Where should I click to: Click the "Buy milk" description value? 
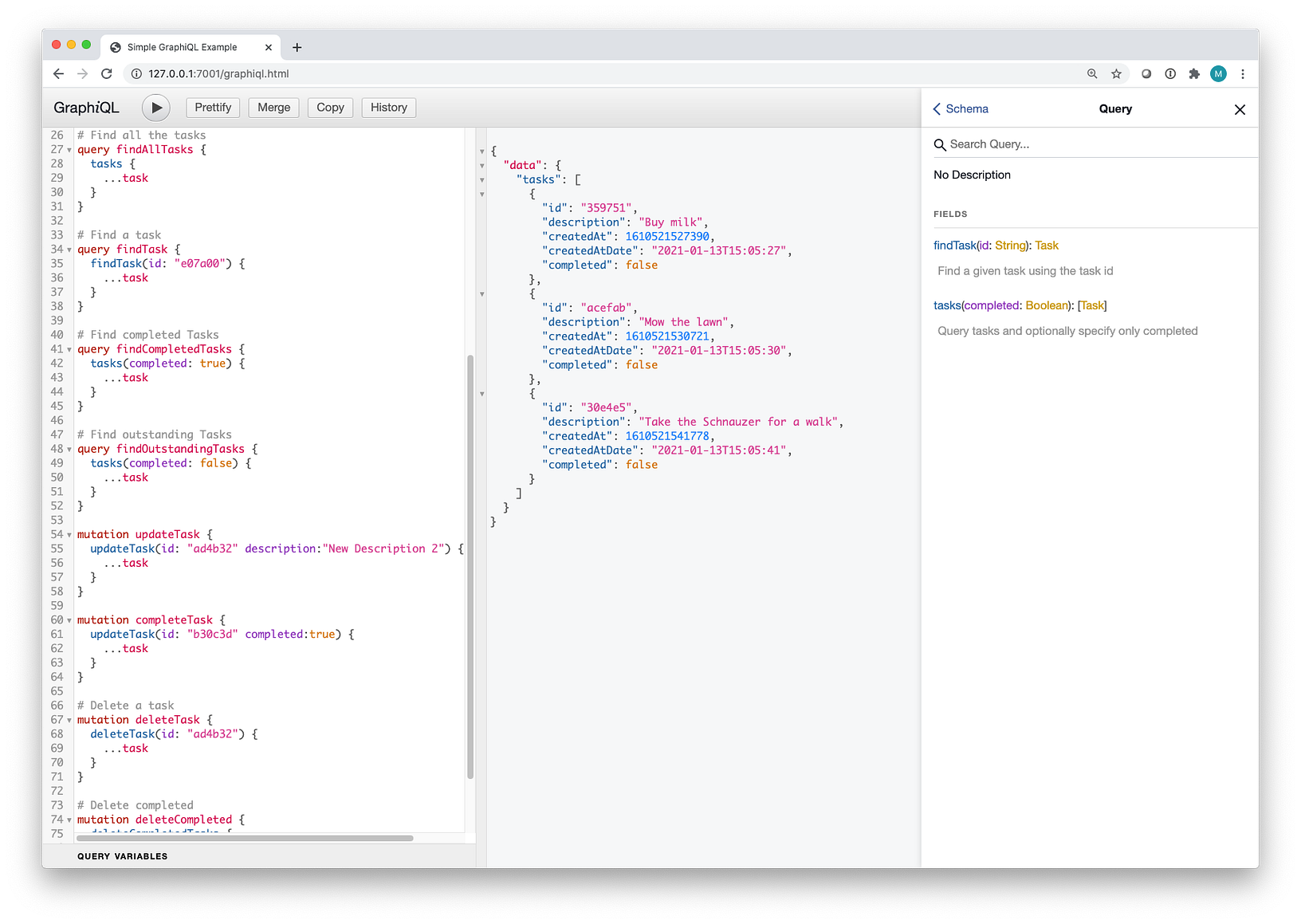pos(670,222)
